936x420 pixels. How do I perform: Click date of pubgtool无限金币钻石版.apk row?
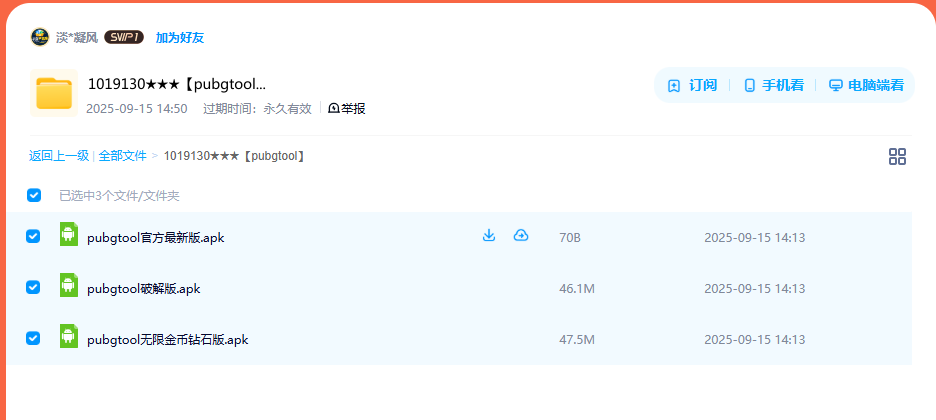755,340
